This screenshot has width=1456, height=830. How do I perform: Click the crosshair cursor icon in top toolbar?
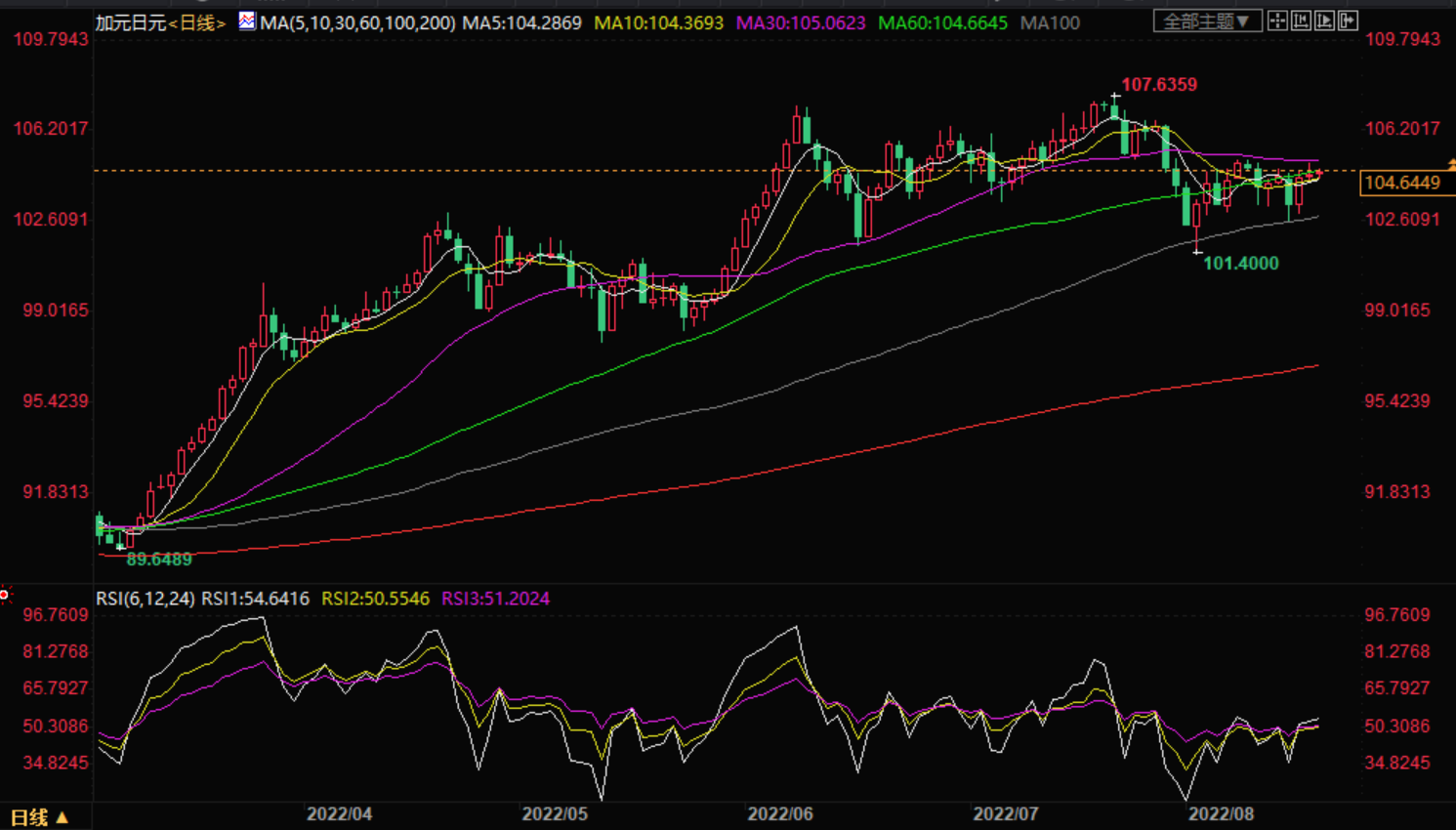pyautogui.click(x=1277, y=21)
